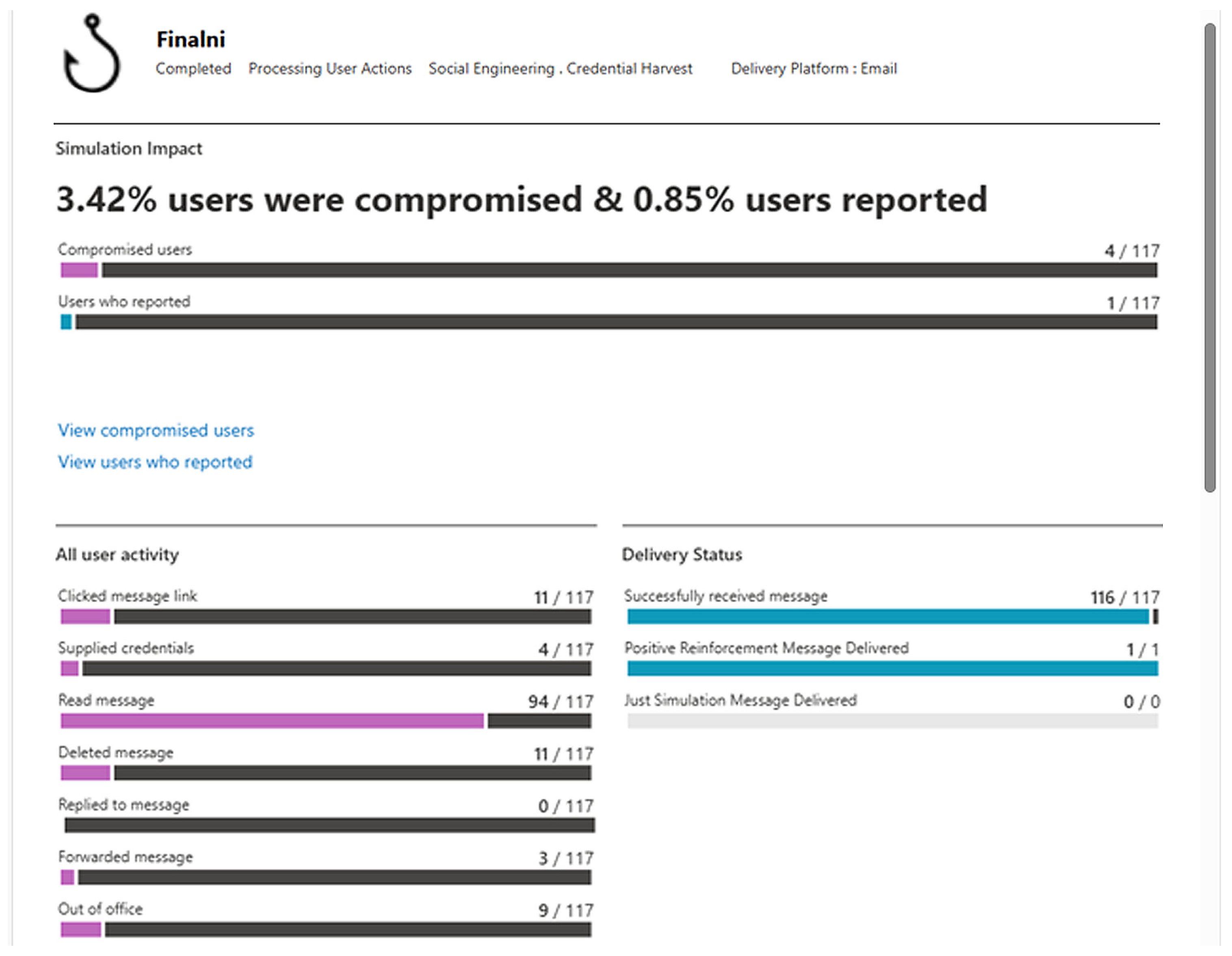This screenshot has height=956, width=1232.
Task: Click the Clicked message link bar
Action: [x=325, y=617]
